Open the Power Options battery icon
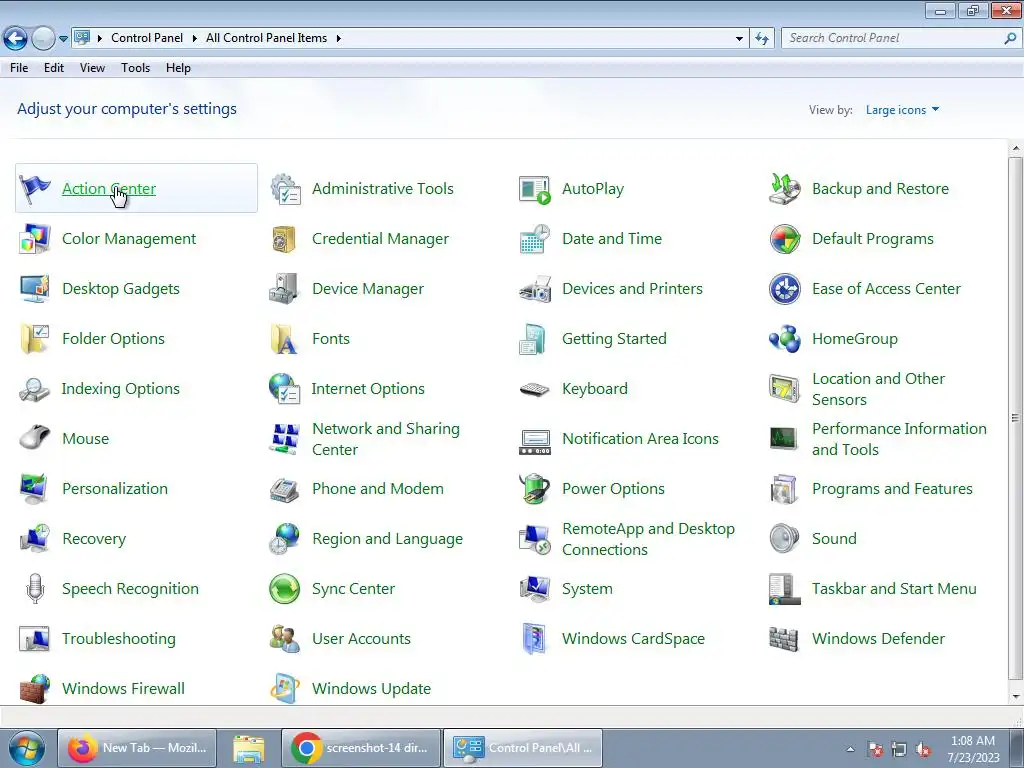Image resolution: width=1024 pixels, height=768 pixels. pos(535,488)
